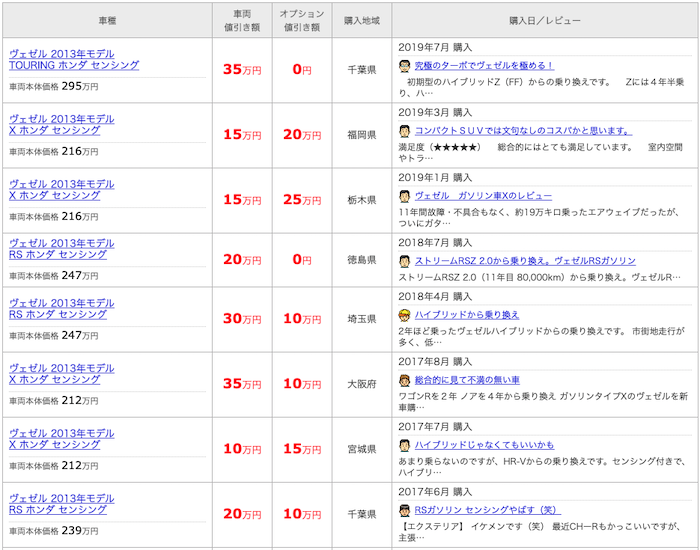This screenshot has height=550, width=700.
Task: Click 2017年8月 購入 date text
Action: click(x=435, y=362)
